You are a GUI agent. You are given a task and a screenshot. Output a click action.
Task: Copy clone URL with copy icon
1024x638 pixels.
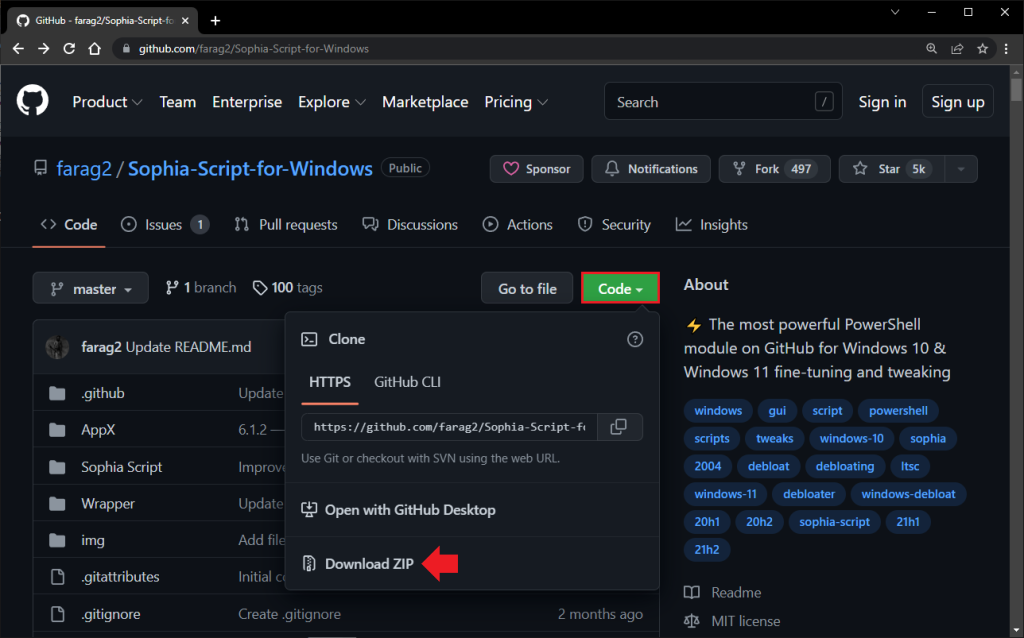(x=618, y=427)
